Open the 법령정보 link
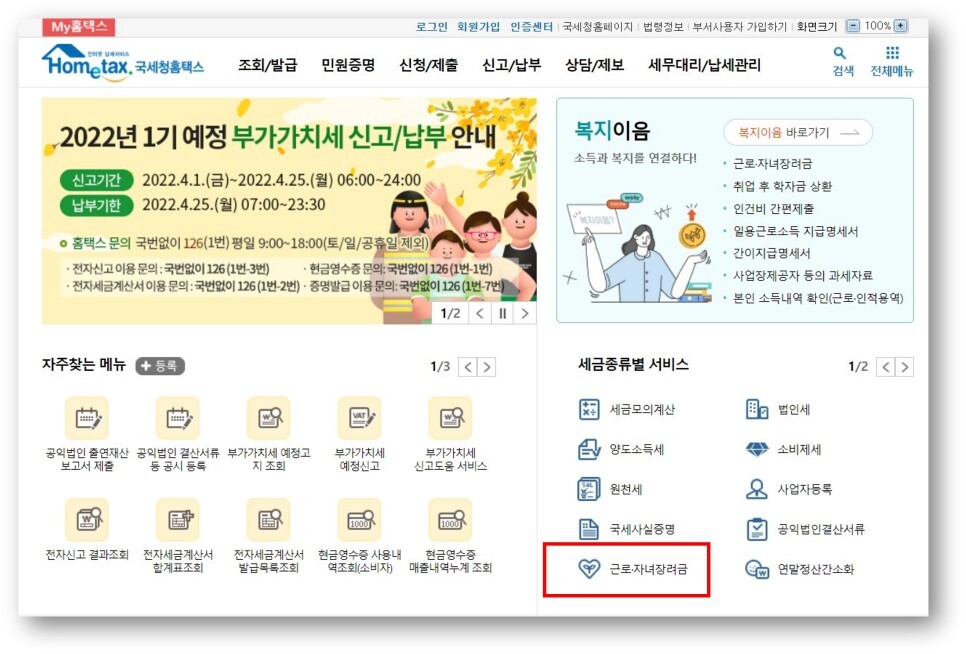Screen dimensions: 966x654 (x=664, y=26)
